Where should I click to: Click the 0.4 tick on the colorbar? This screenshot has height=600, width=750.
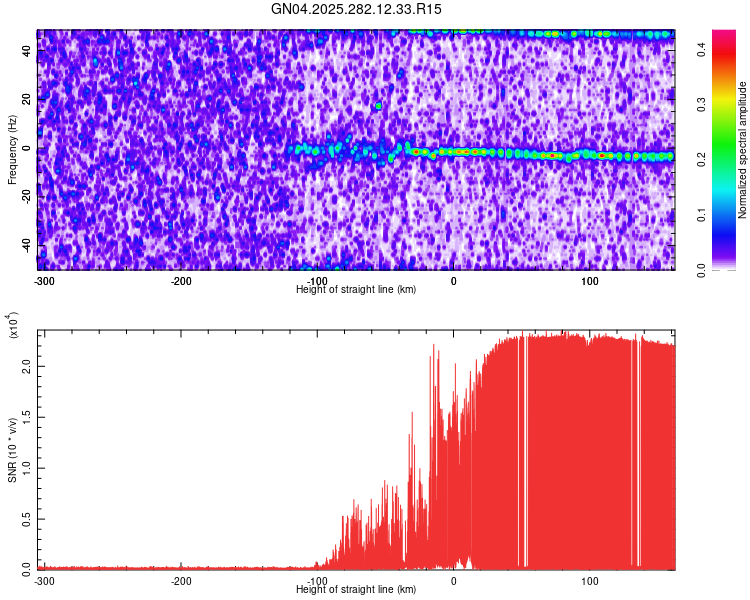703,50
